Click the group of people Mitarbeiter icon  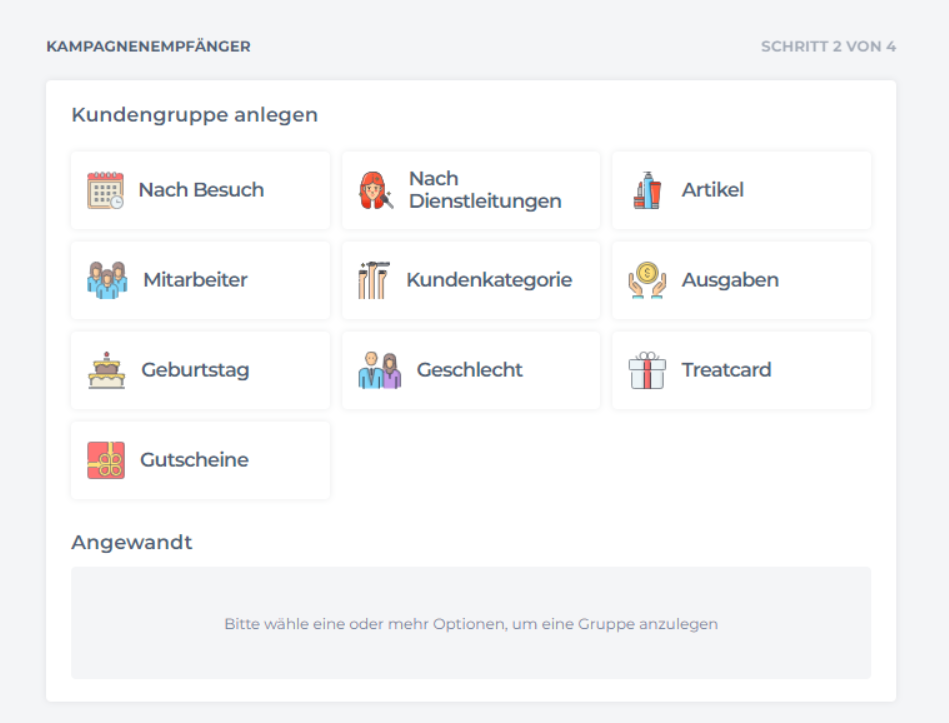pos(107,280)
